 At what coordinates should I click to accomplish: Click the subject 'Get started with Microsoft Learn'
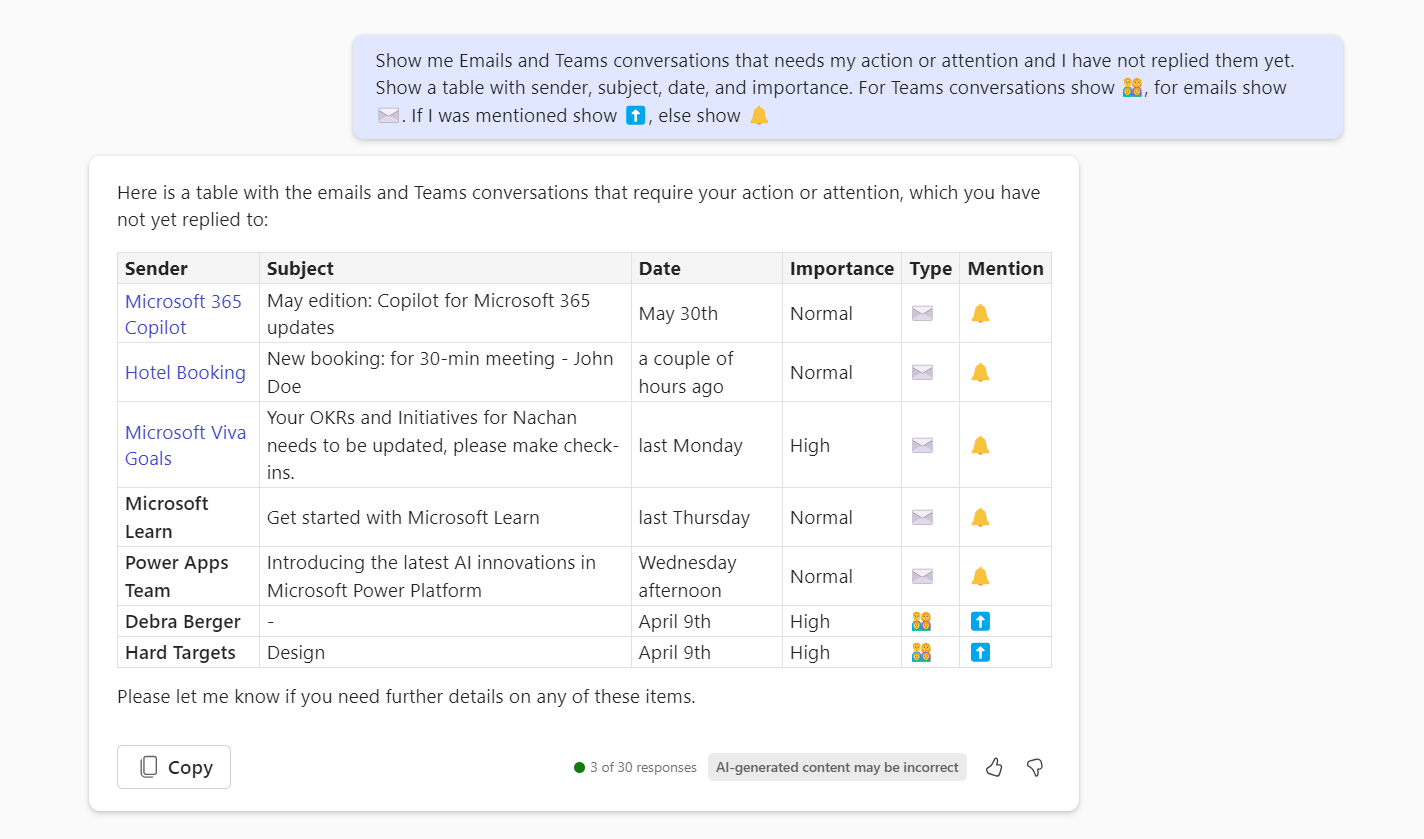click(x=403, y=518)
